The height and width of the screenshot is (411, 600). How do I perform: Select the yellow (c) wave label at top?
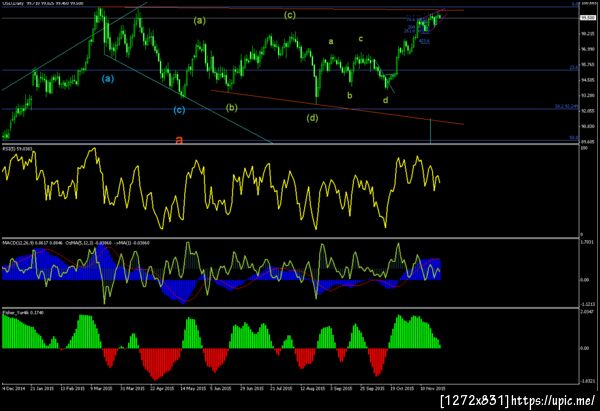pos(290,15)
